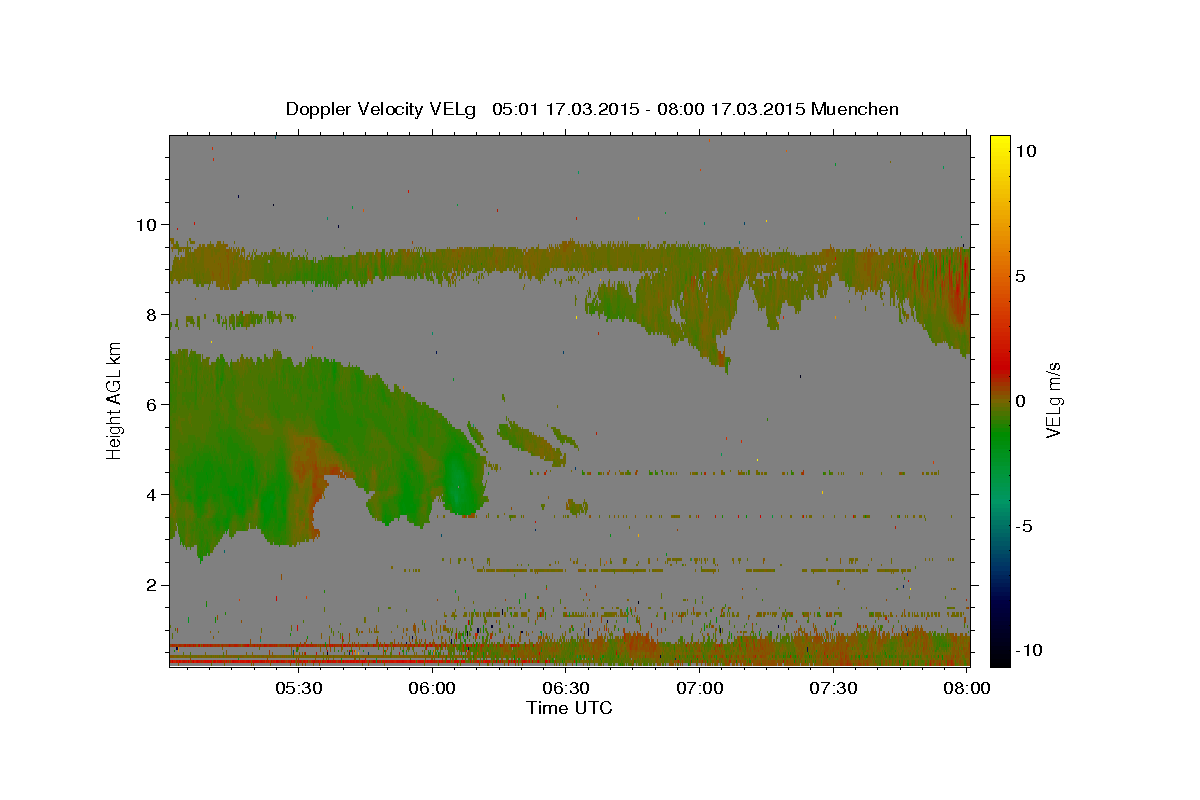
Task: Click the 07:30 time tick label
Action: coord(833,688)
